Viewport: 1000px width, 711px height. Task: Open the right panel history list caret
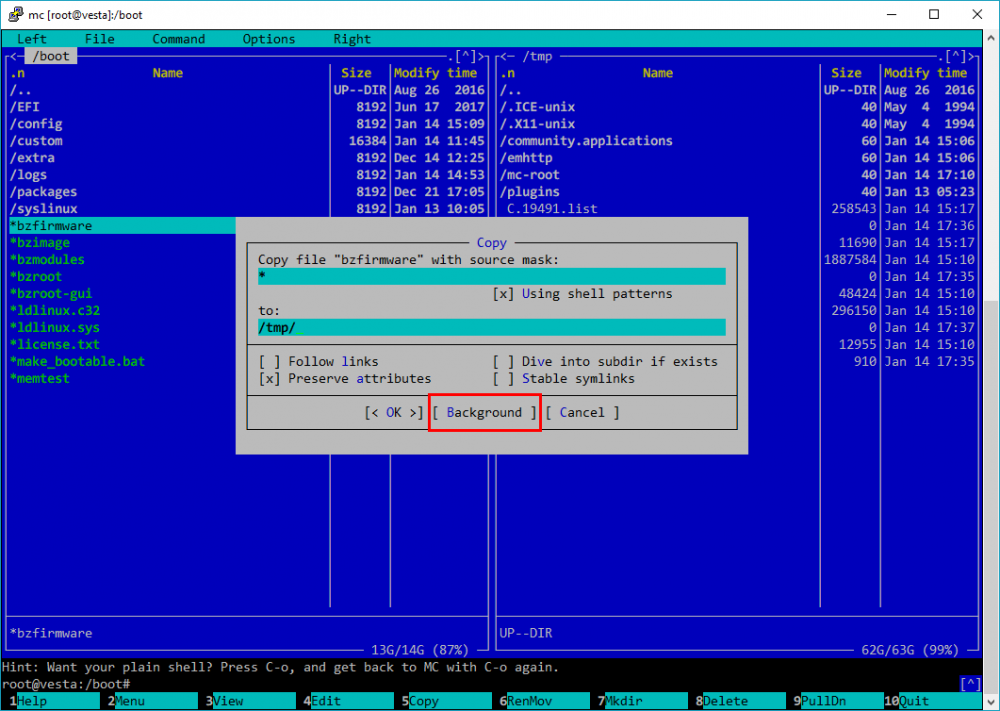[x=955, y=56]
